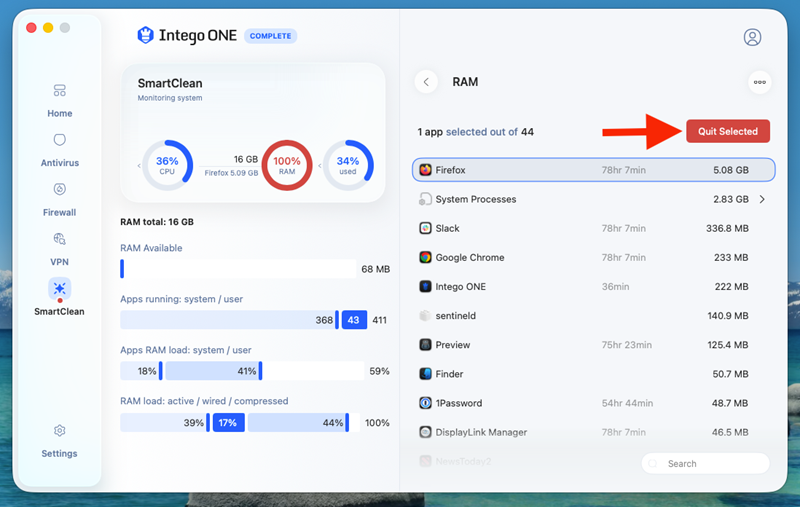Open the three-dot more options menu

point(760,82)
